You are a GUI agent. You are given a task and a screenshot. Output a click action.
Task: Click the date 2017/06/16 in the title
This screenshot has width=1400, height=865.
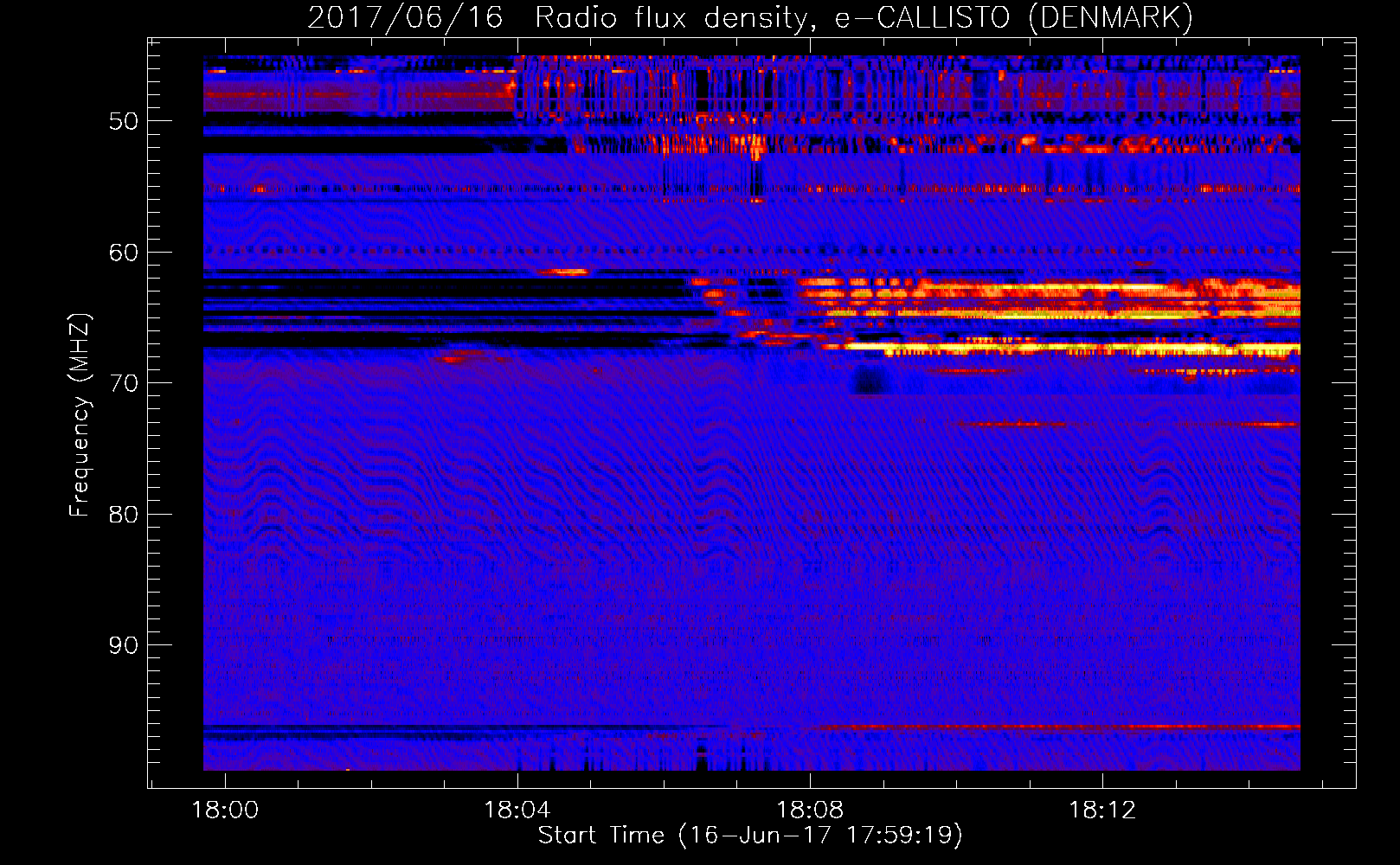click(x=405, y=17)
